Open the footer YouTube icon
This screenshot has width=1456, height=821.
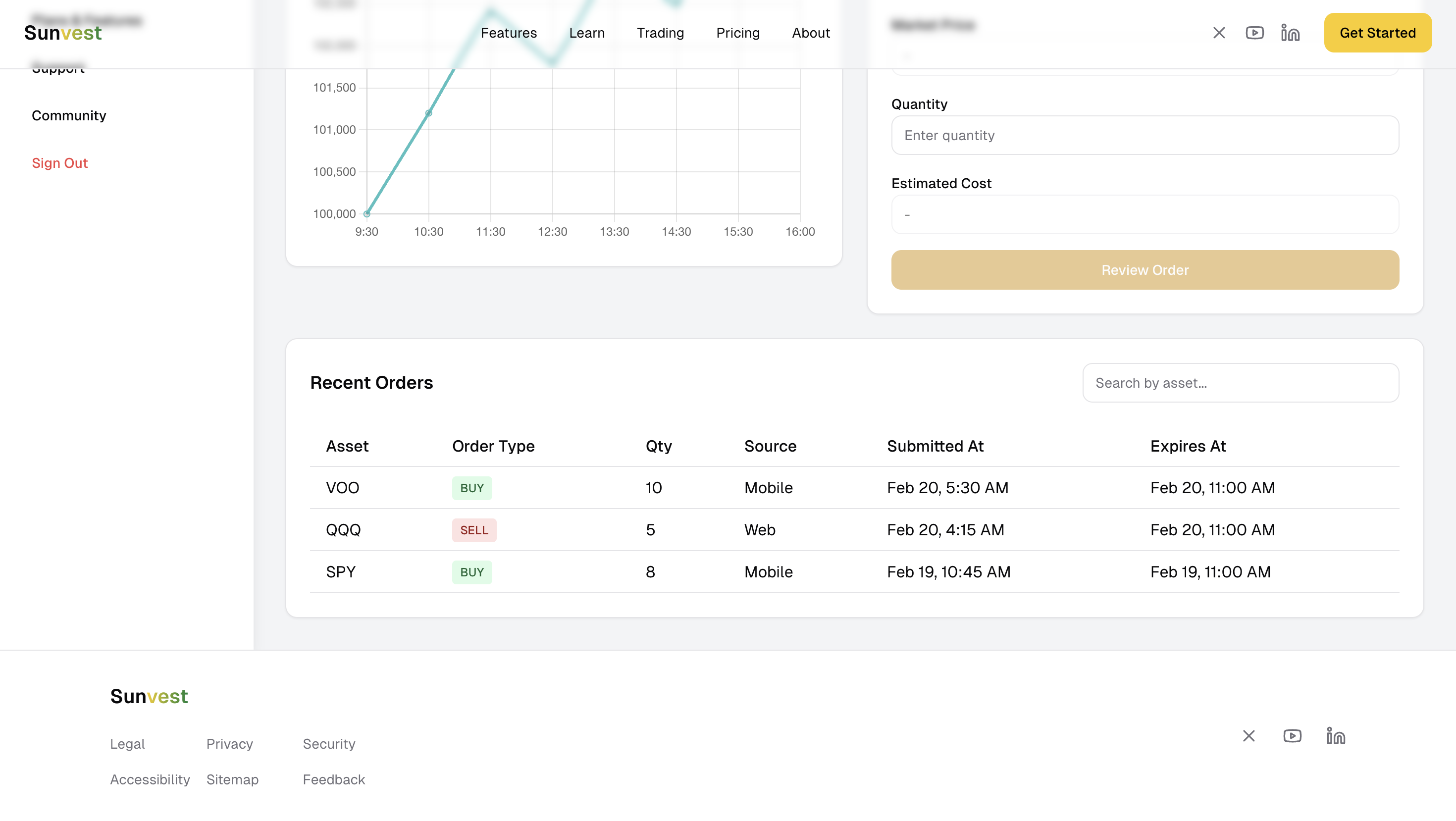pyautogui.click(x=1292, y=736)
